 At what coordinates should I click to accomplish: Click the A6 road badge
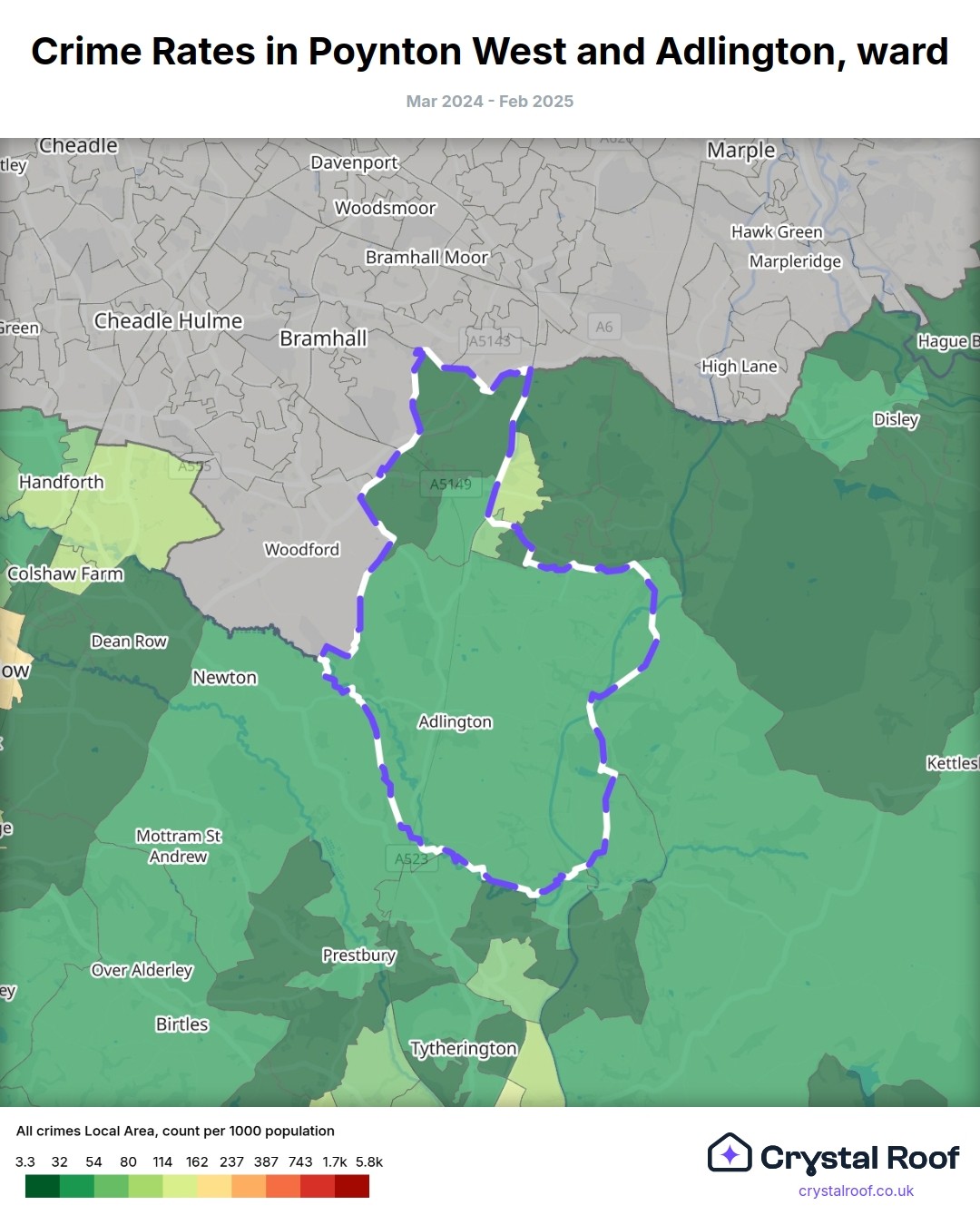604,327
